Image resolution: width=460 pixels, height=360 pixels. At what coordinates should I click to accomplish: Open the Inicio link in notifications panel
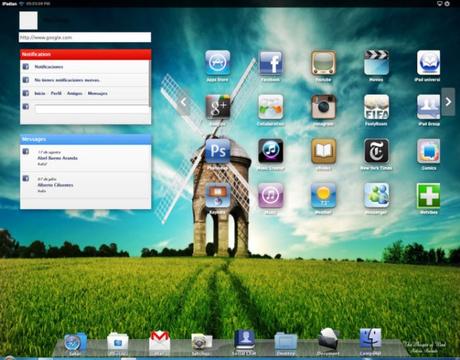point(40,93)
